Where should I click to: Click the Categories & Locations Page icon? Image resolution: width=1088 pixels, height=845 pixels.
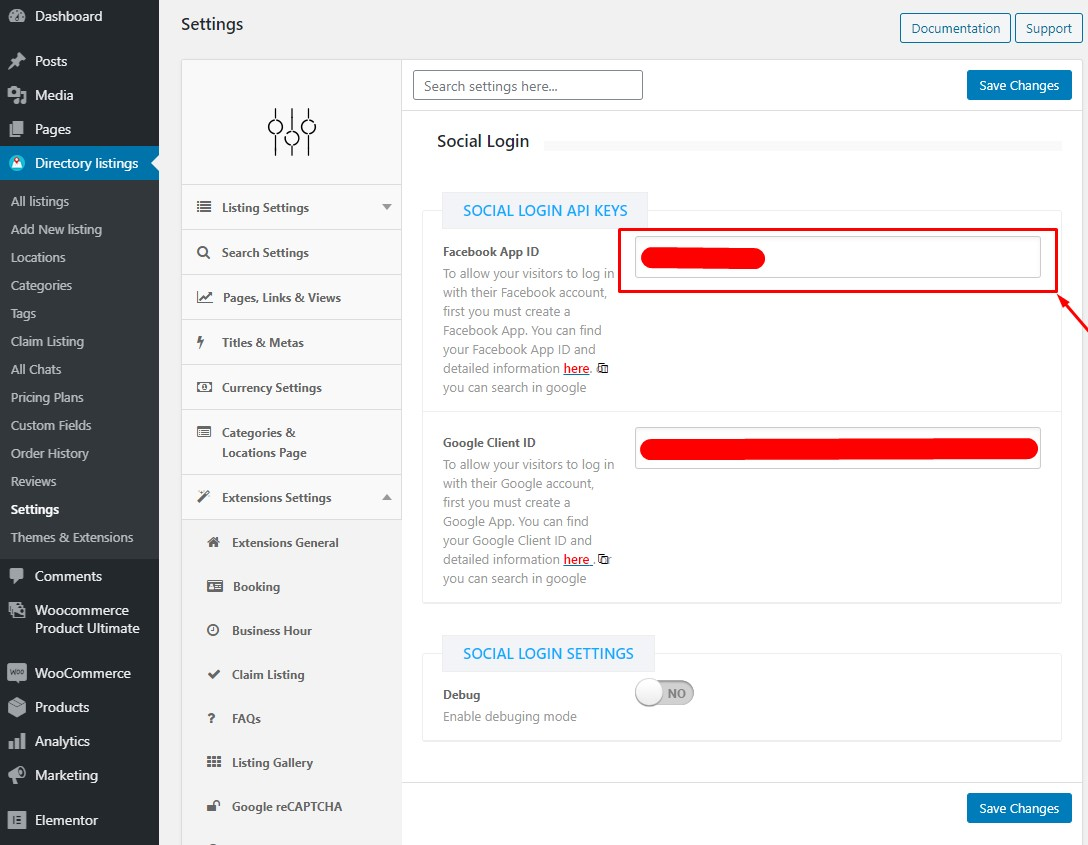[x=204, y=432]
